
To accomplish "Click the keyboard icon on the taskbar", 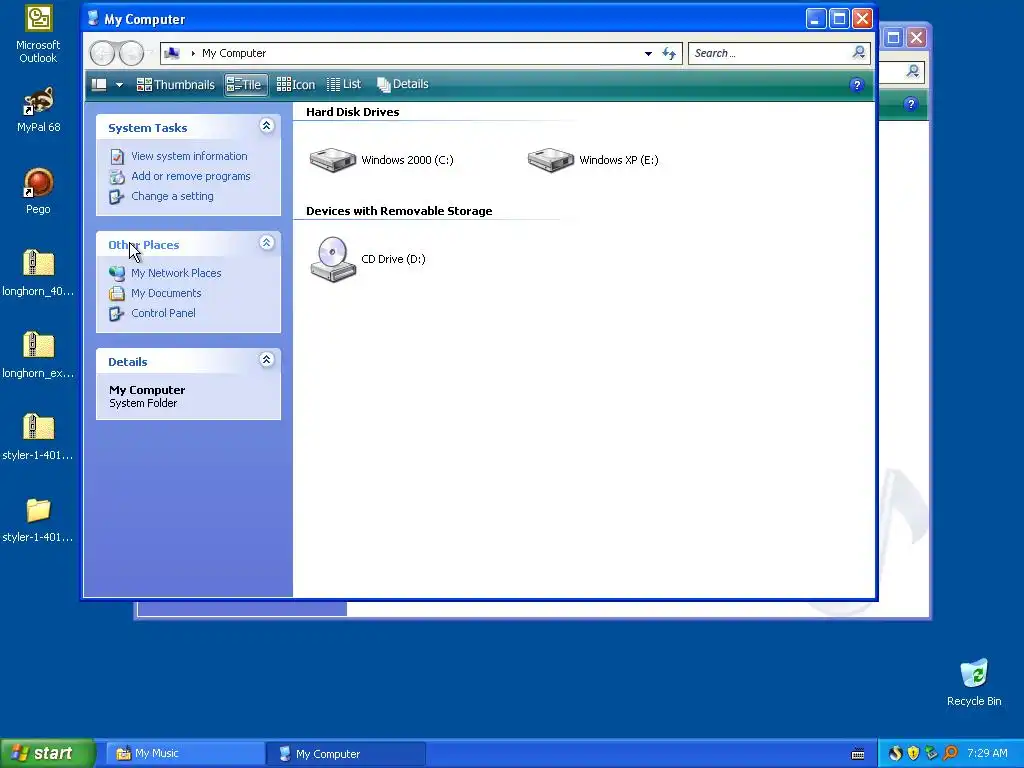I will 858,754.
